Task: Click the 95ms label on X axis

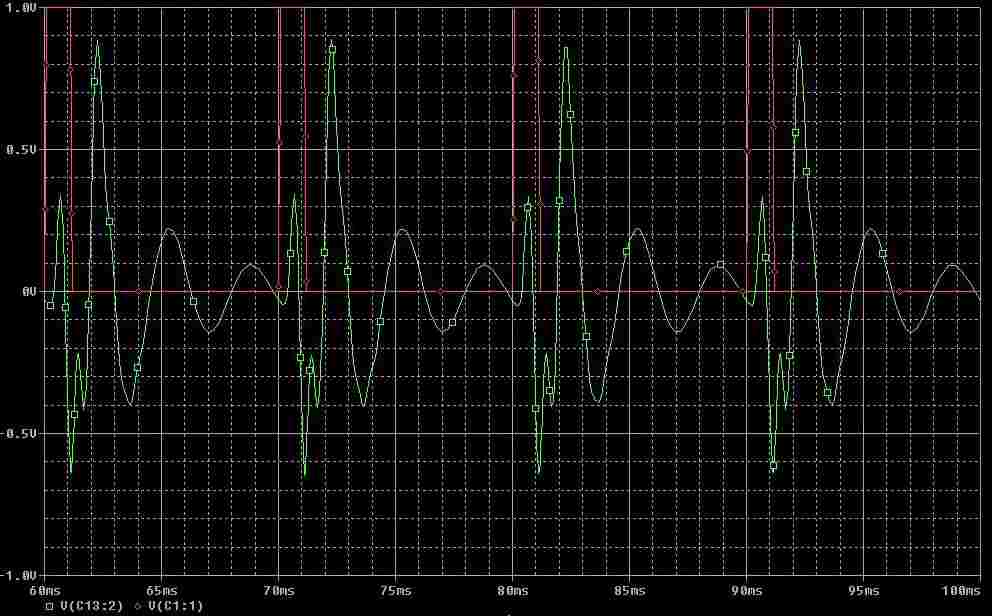Action: [864, 591]
